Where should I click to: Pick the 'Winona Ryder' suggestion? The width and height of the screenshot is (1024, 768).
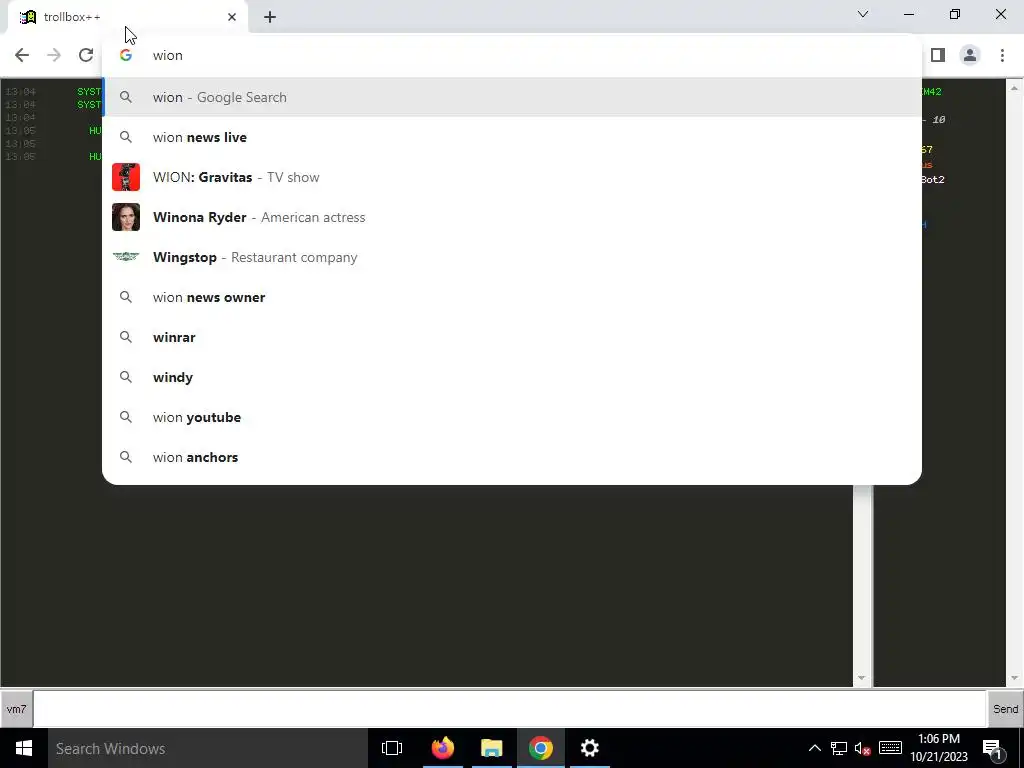click(512, 217)
